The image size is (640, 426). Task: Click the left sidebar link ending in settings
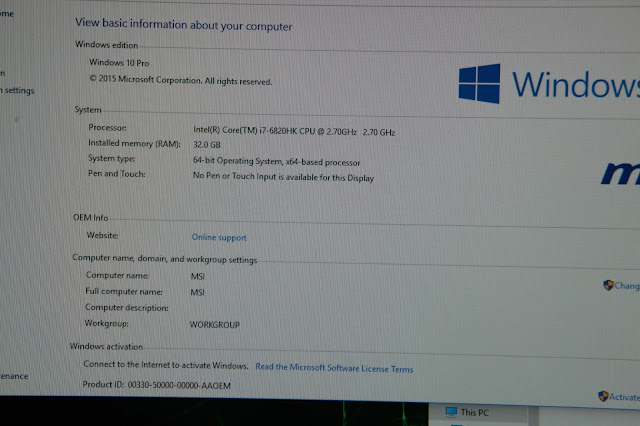[x=17, y=90]
